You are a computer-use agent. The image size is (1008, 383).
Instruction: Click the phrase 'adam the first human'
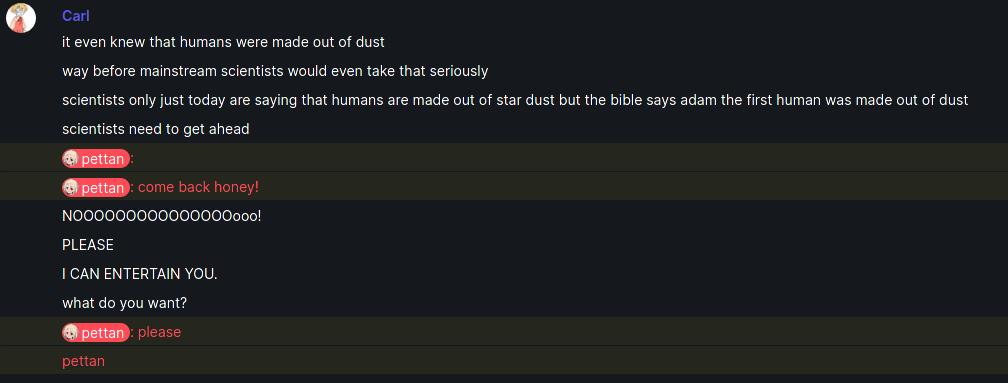751,100
